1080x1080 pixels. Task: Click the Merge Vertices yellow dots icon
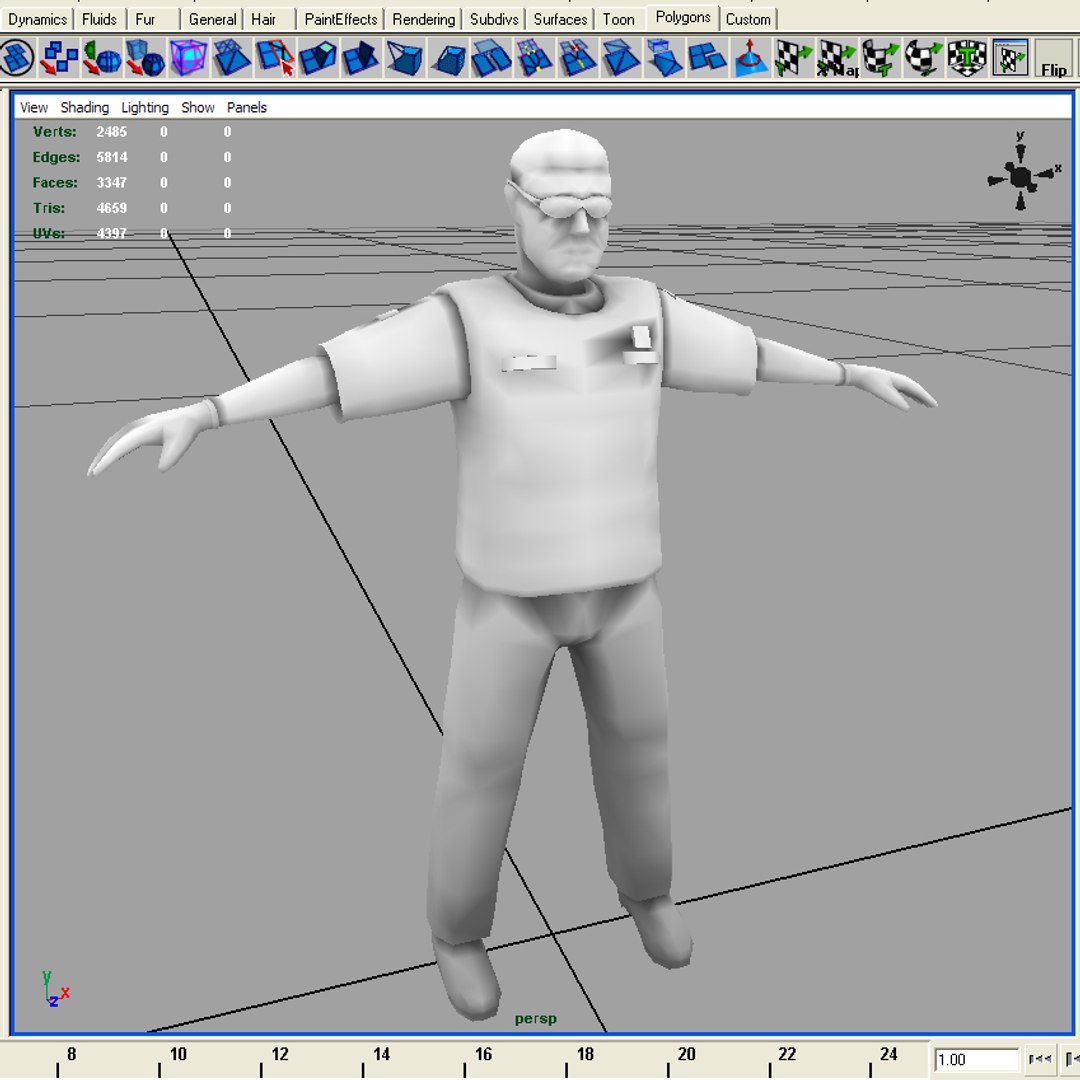pos(534,57)
